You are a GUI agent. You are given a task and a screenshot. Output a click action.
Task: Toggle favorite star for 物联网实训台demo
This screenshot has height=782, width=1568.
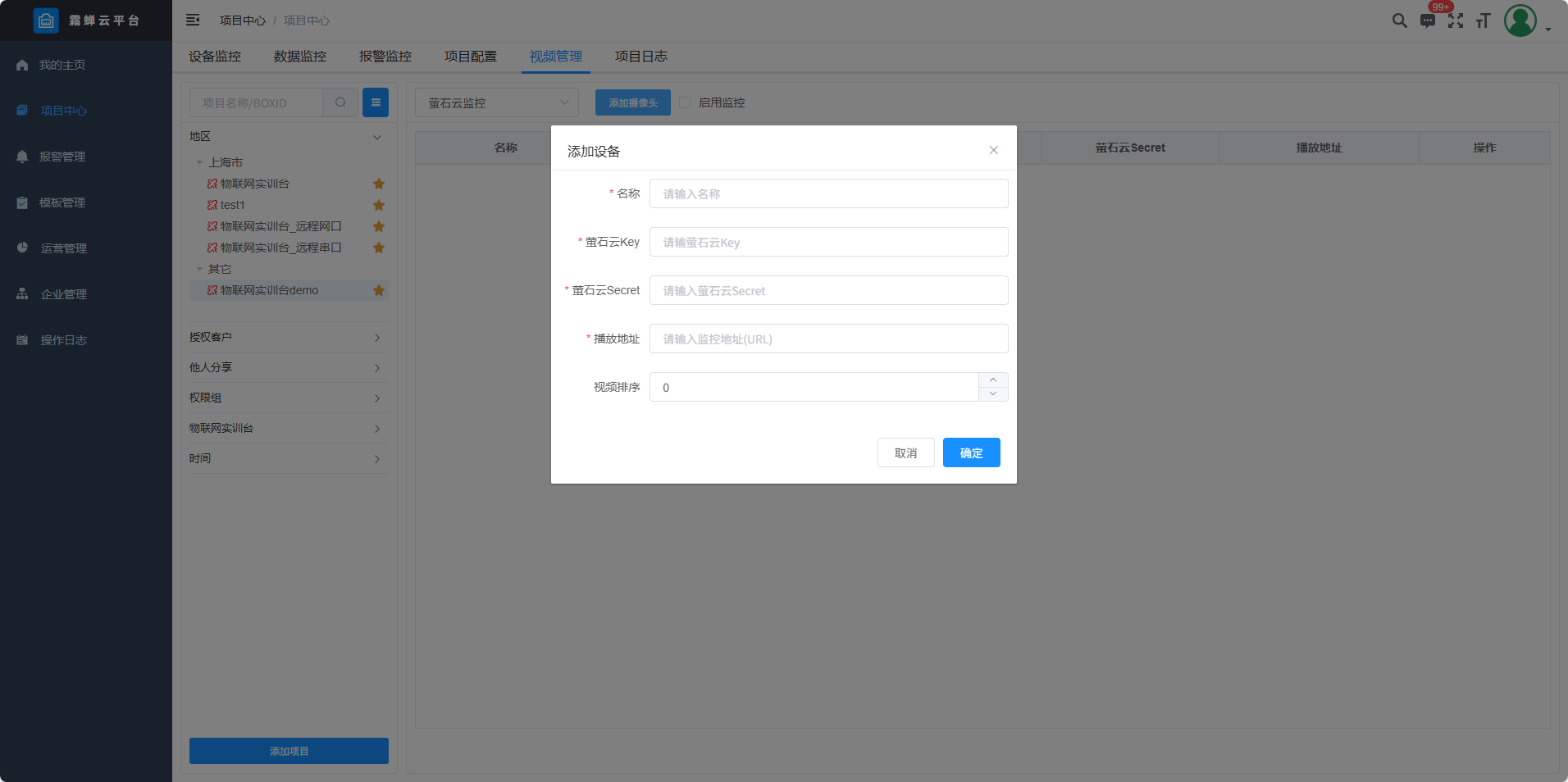click(x=379, y=290)
